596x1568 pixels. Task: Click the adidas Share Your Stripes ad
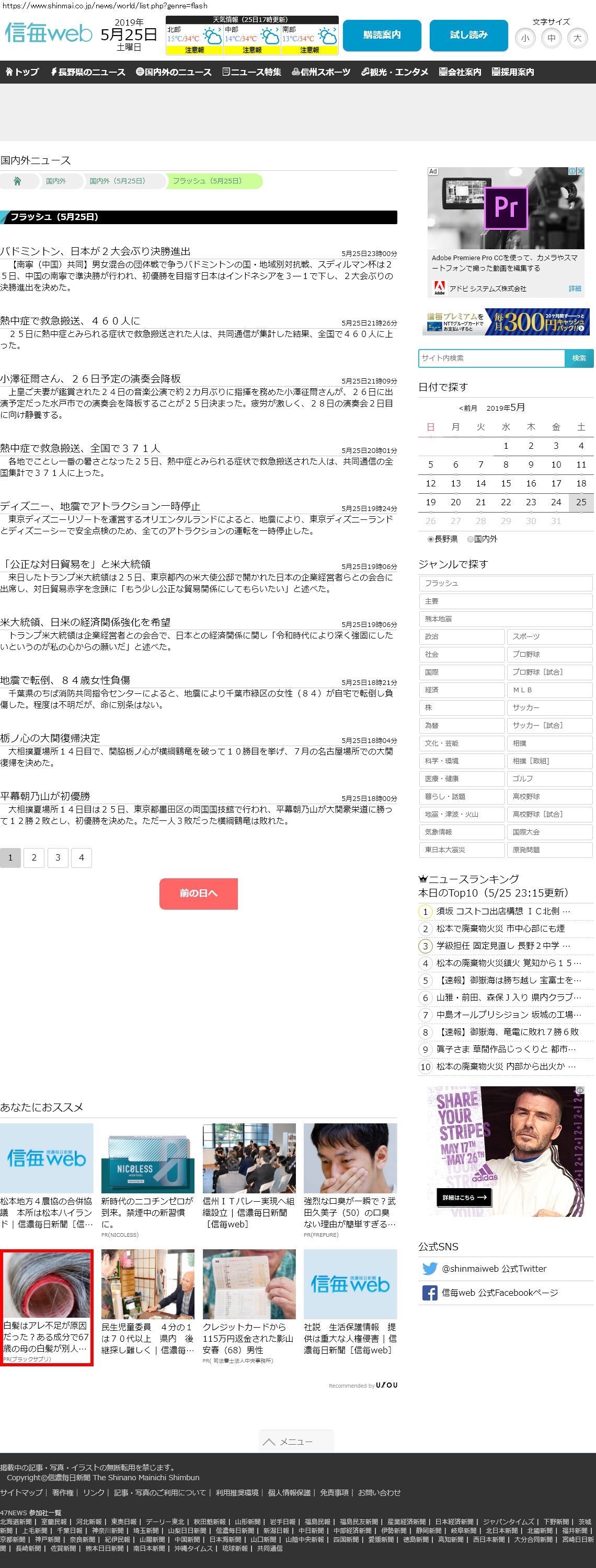[506, 1151]
